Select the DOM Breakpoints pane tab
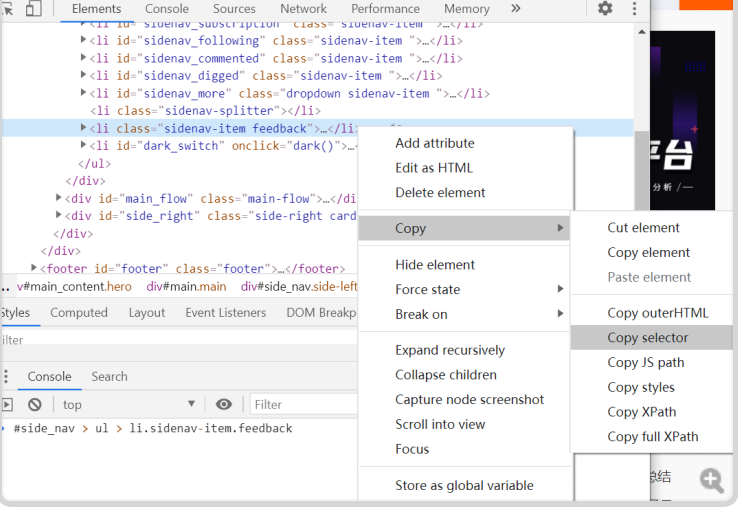 321,313
